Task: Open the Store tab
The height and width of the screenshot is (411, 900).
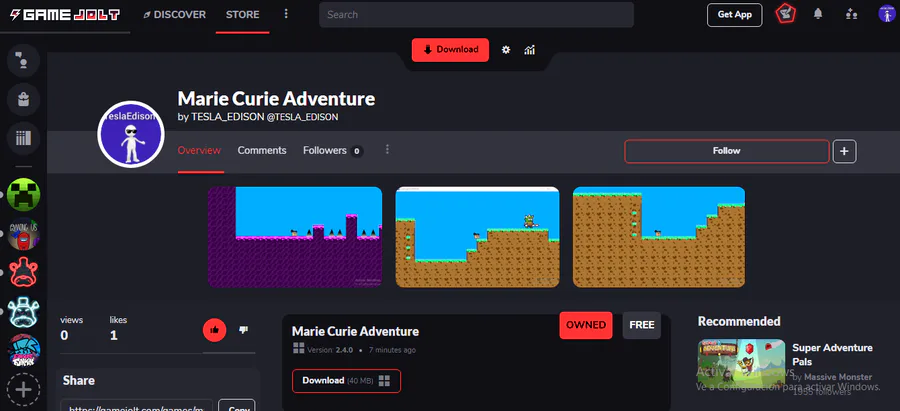Action: tap(242, 15)
